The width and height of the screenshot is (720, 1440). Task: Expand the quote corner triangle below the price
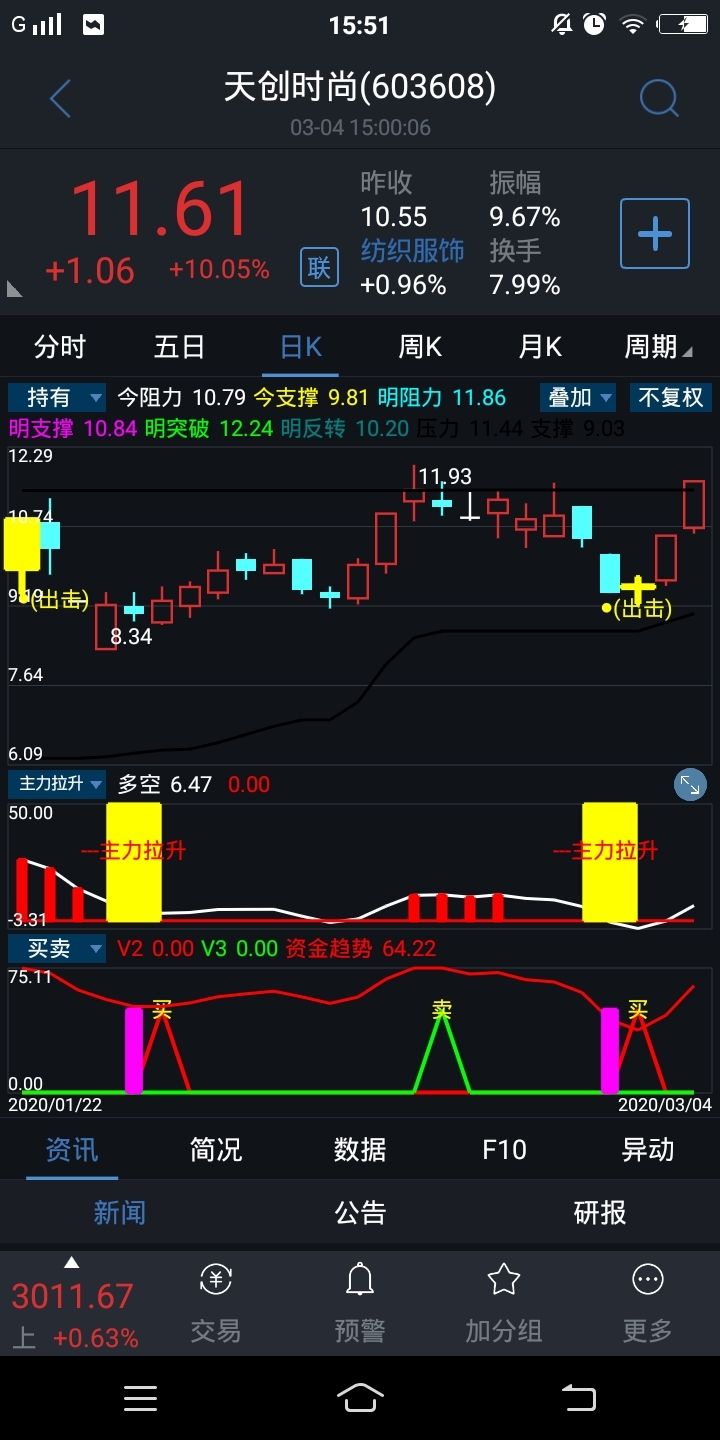point(14,289)
